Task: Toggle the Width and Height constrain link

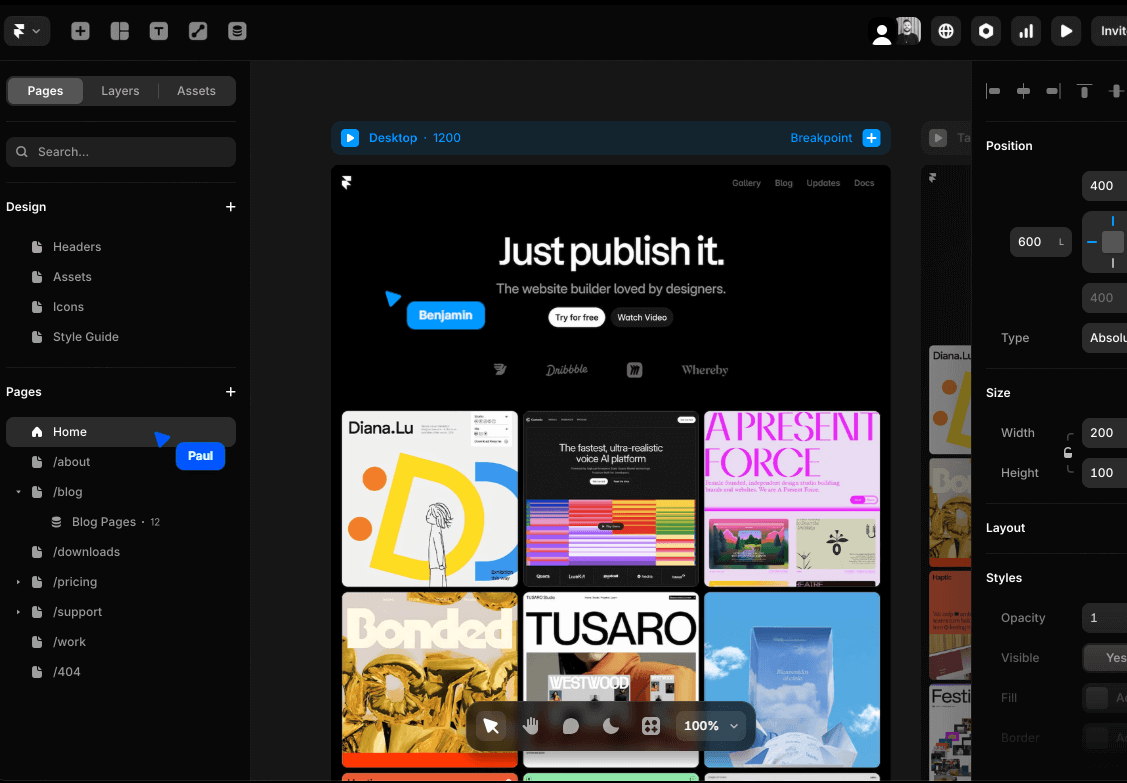Action: pos(1068,452)
